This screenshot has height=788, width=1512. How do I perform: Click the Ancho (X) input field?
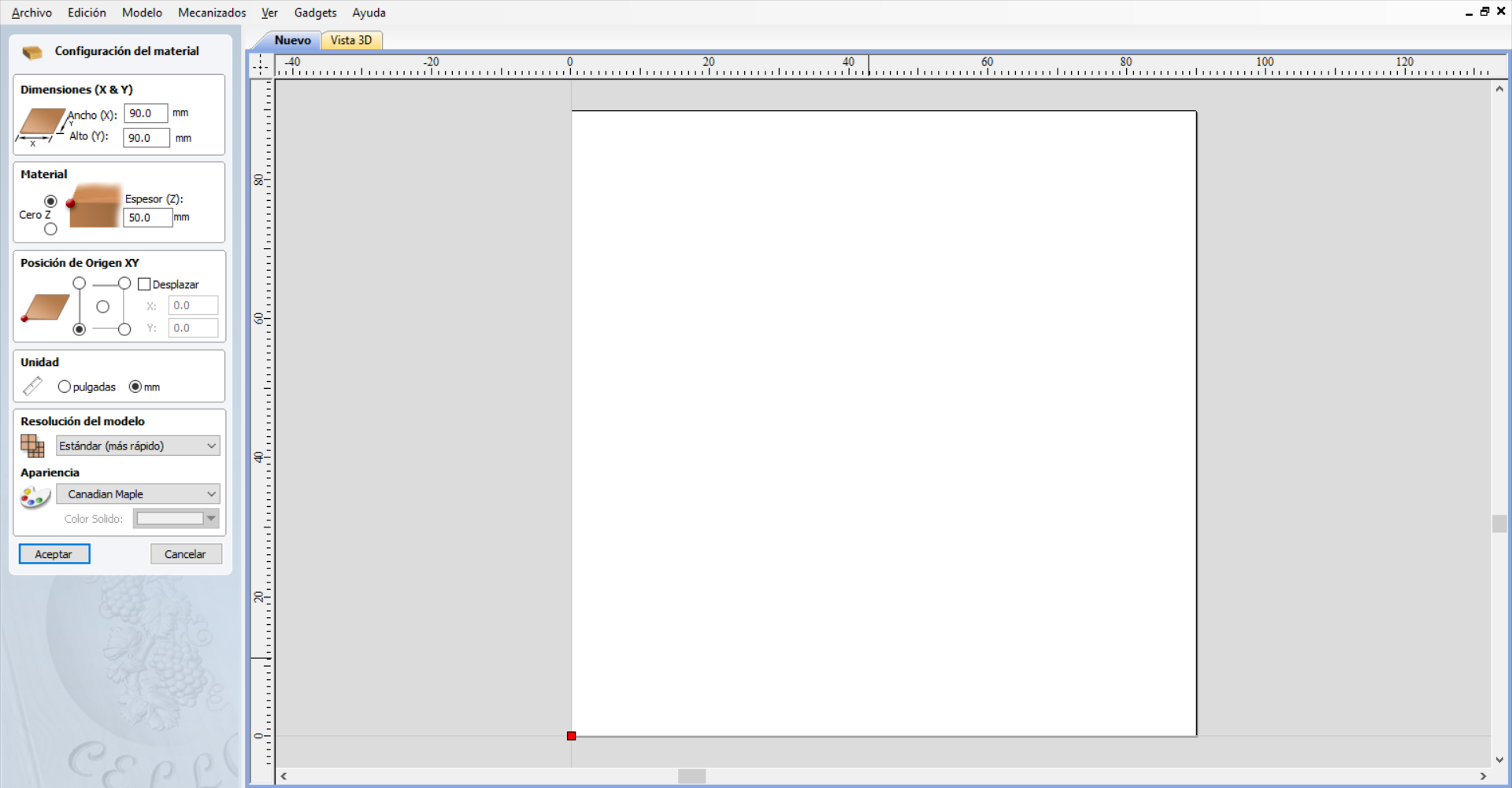pyautogui.click(x=146, y=113)
